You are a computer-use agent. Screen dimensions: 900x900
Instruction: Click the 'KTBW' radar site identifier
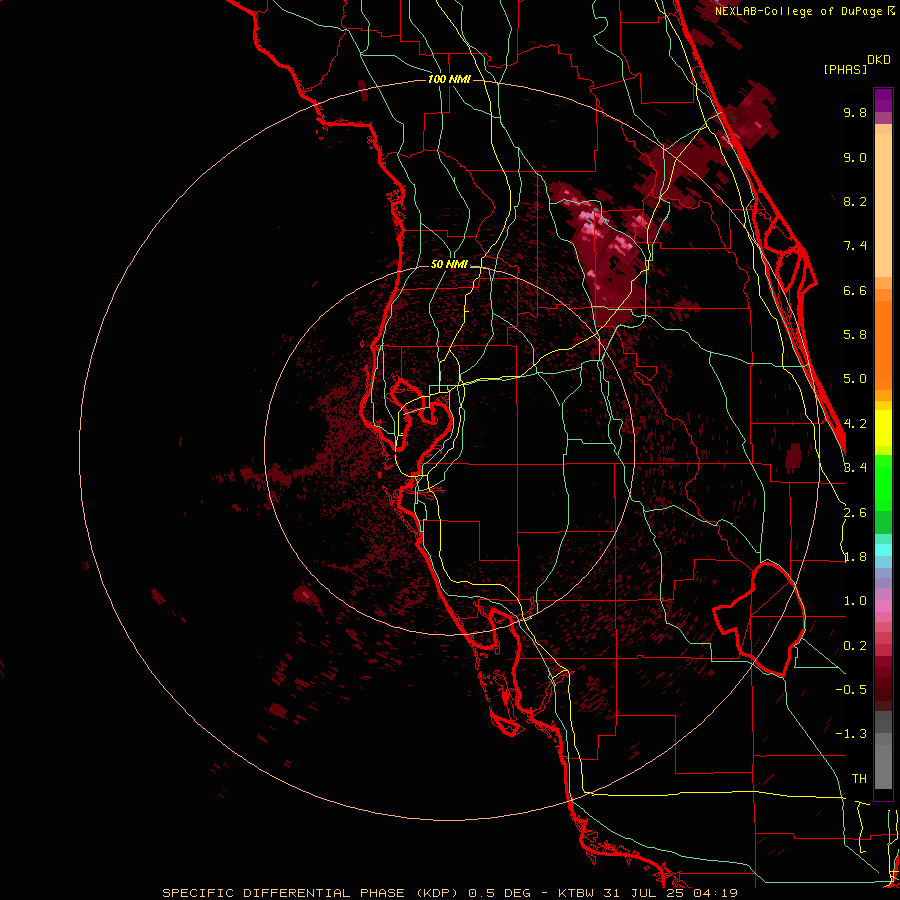click(574, 893)
